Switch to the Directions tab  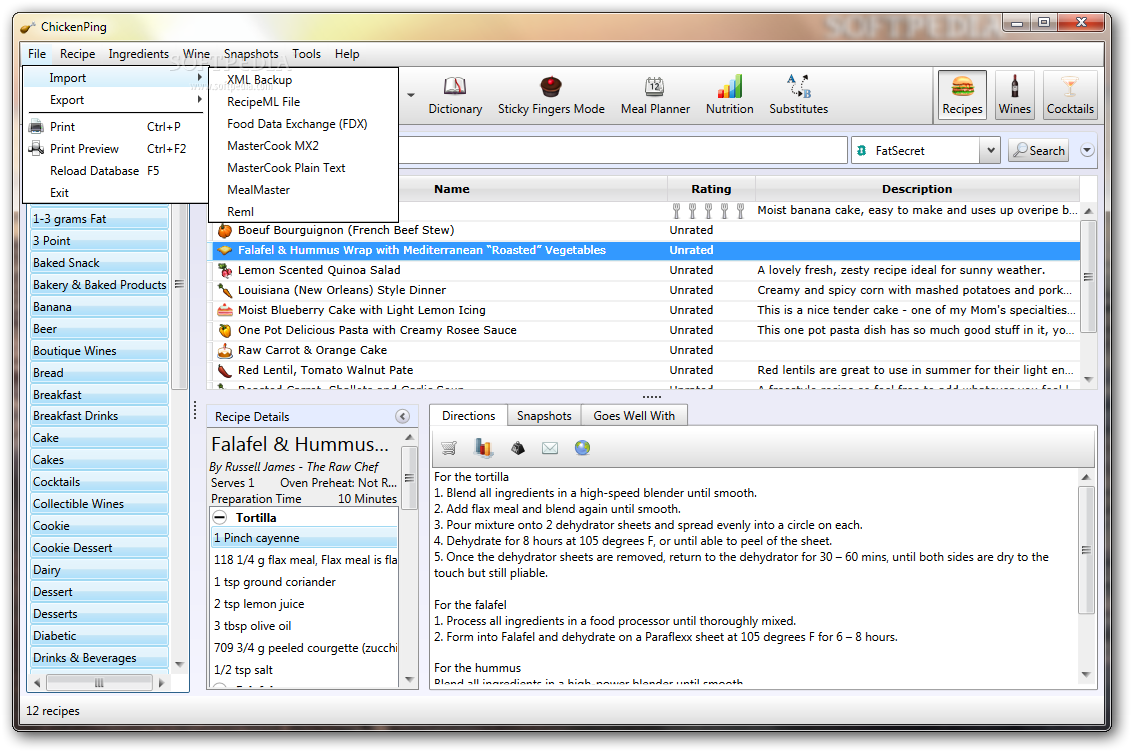(469, 416)
